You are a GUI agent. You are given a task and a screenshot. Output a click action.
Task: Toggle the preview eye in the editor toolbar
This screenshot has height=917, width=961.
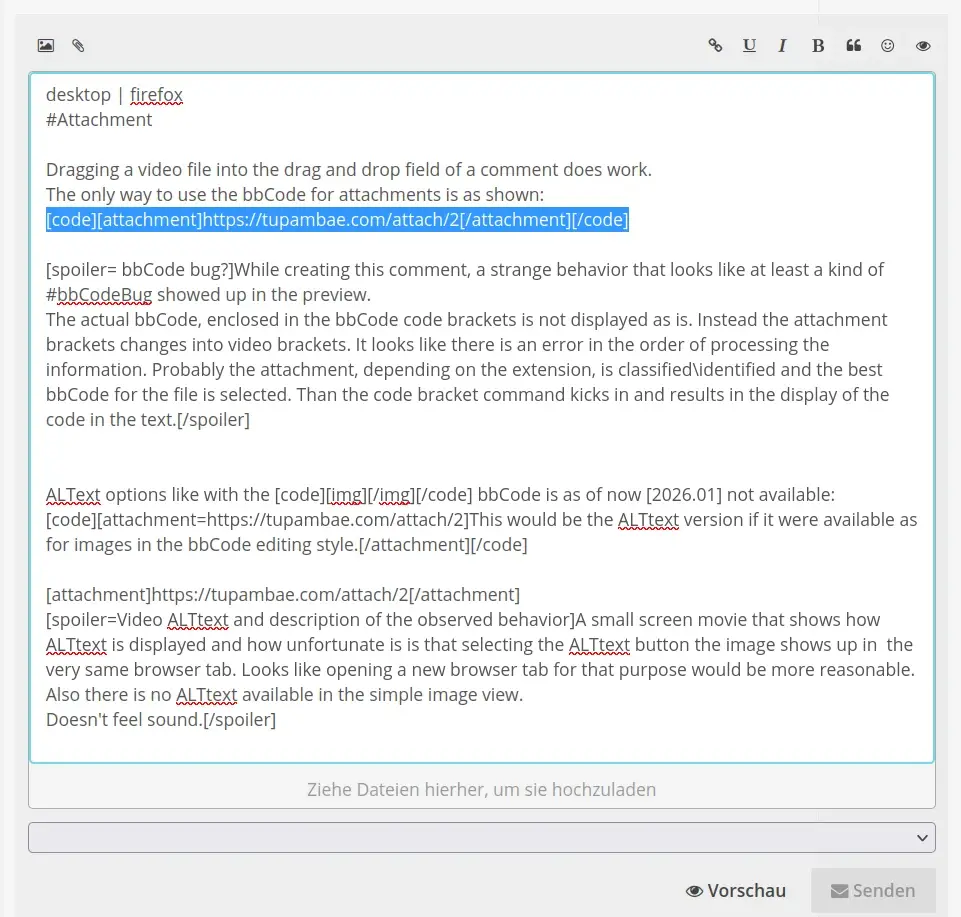[922, 45]
